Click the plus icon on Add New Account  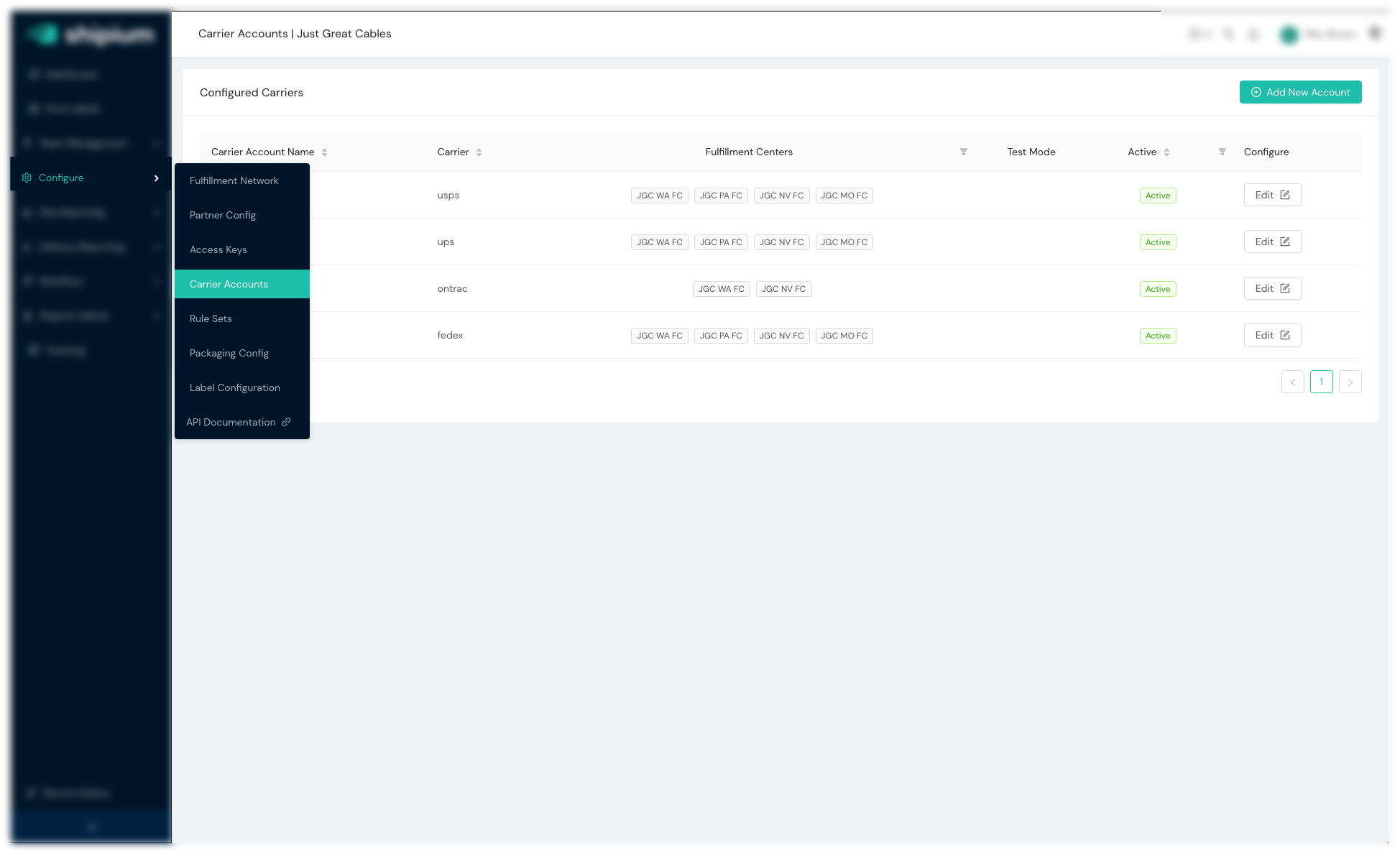(x=1256, y=92)
